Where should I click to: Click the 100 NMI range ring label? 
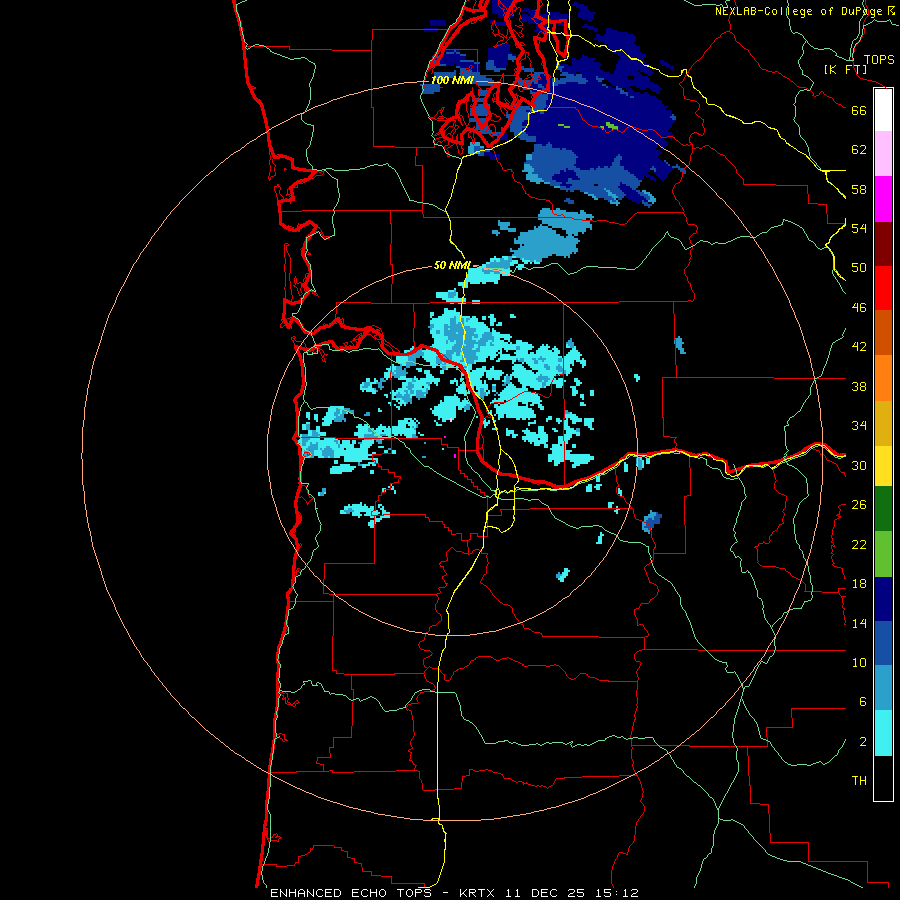tap(452, 80)
